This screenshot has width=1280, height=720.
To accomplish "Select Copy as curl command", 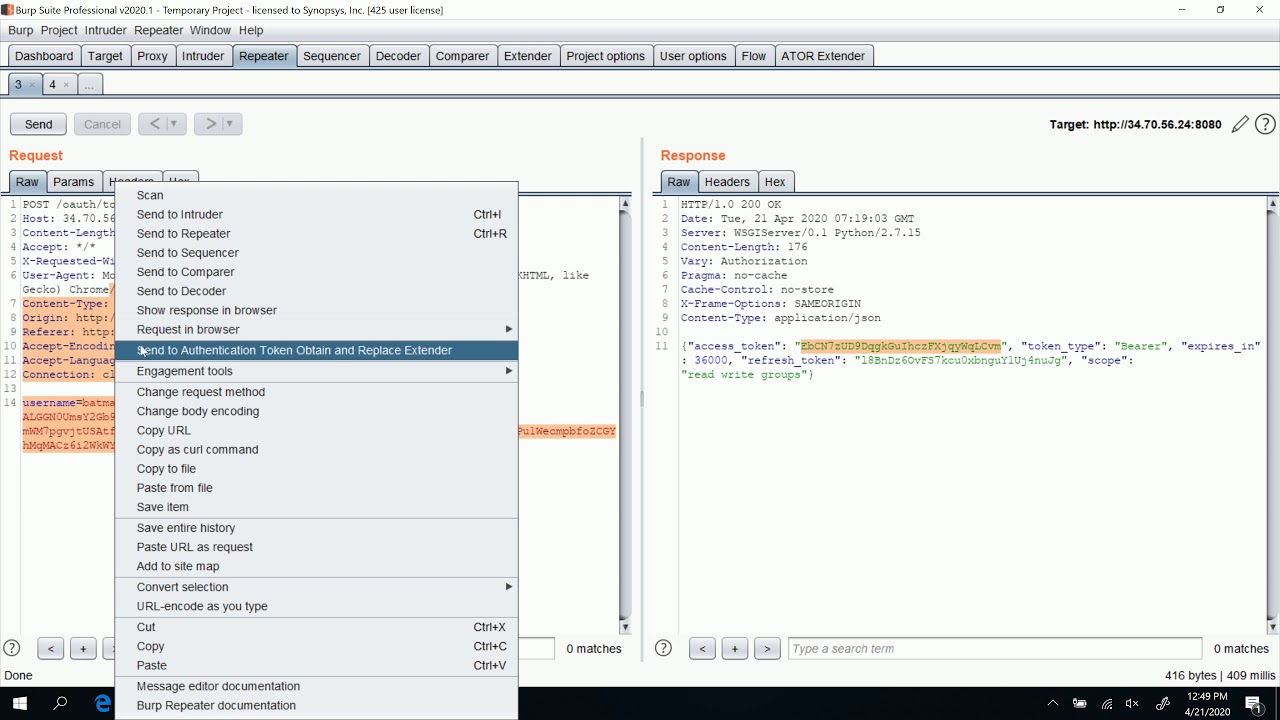I will point(317,449).
